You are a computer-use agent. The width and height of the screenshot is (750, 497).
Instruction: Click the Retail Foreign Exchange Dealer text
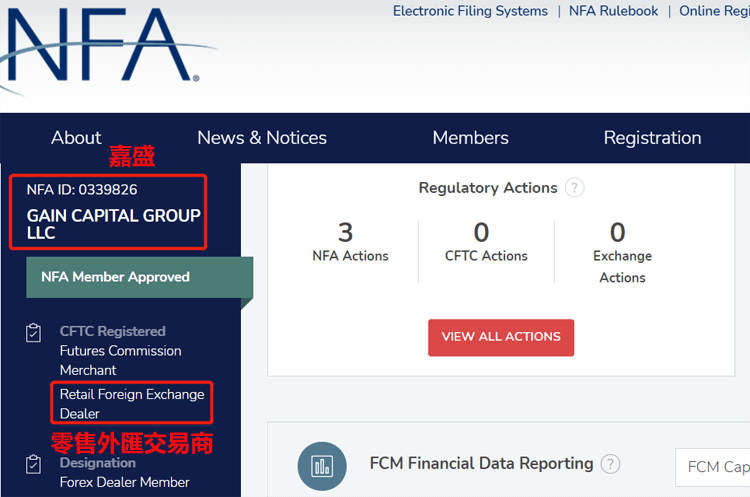point(131,403)
